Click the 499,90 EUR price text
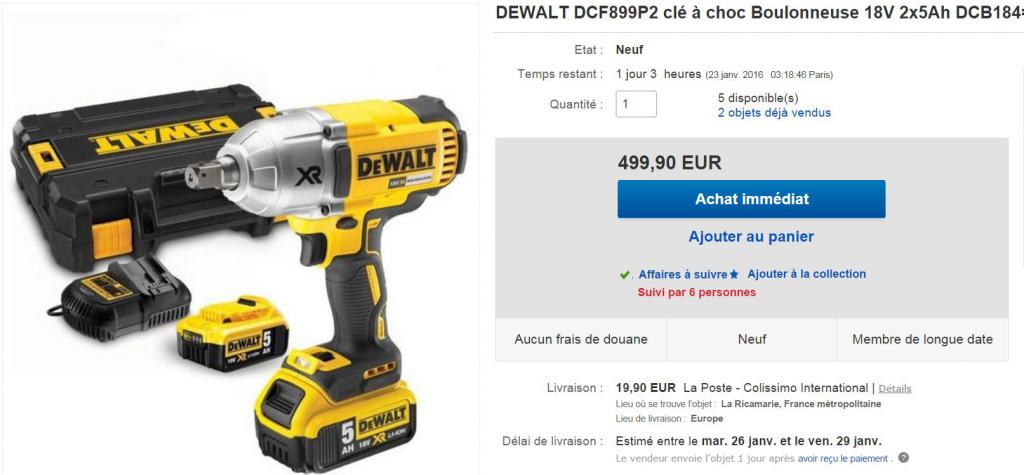Viewport: 1024px width, 475px height. pos(669,162)
